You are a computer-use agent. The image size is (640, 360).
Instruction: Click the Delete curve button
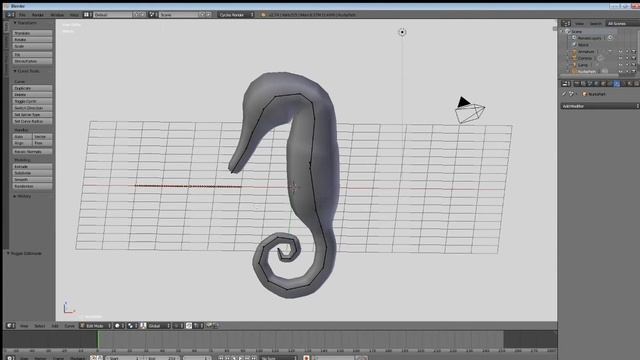click(x=32, y=95)
